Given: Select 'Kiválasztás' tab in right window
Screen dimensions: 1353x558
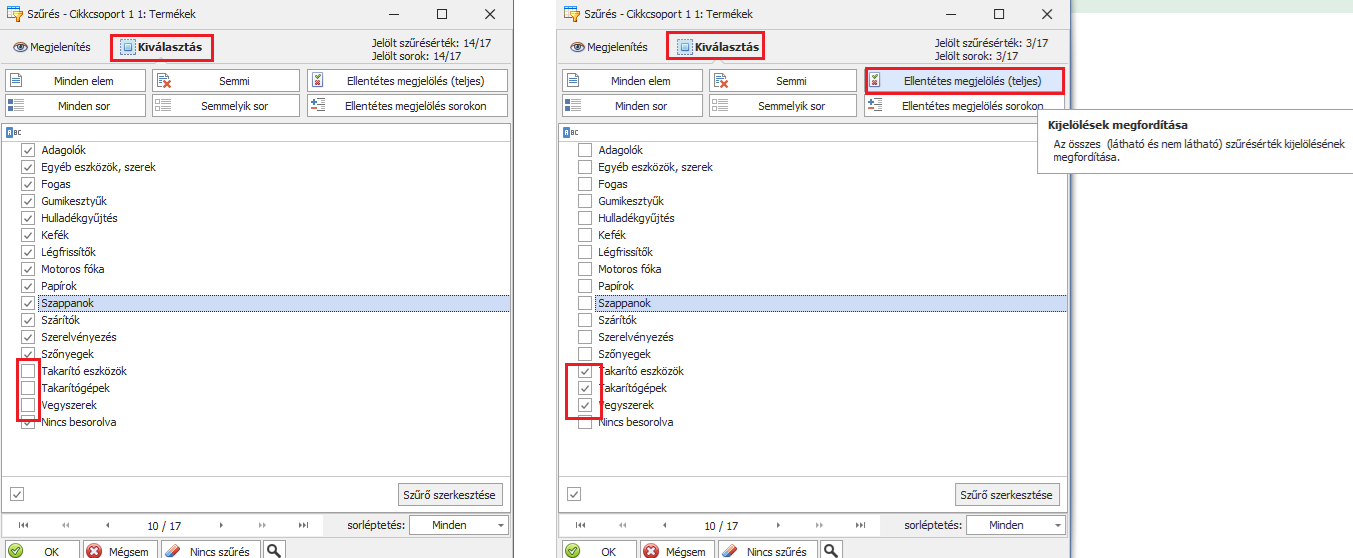Looking at the screenshot, I should click(x=718, y=47).
